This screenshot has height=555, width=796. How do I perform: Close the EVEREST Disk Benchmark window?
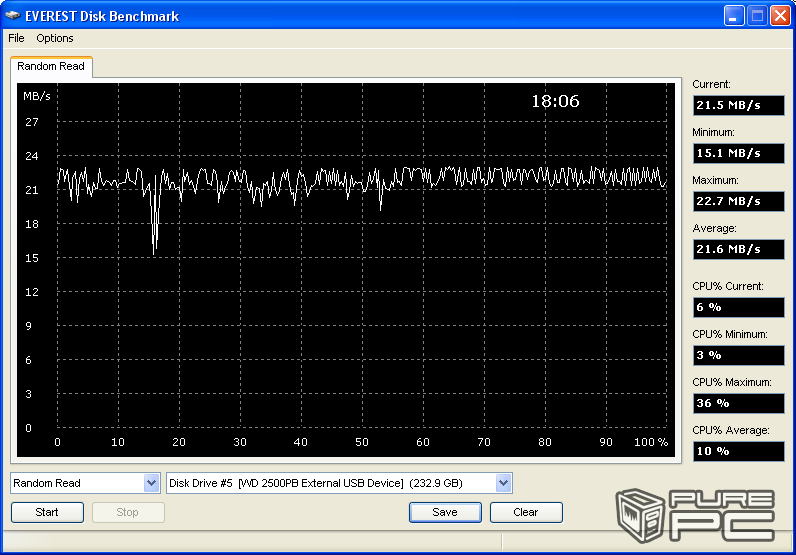[780, 16]
